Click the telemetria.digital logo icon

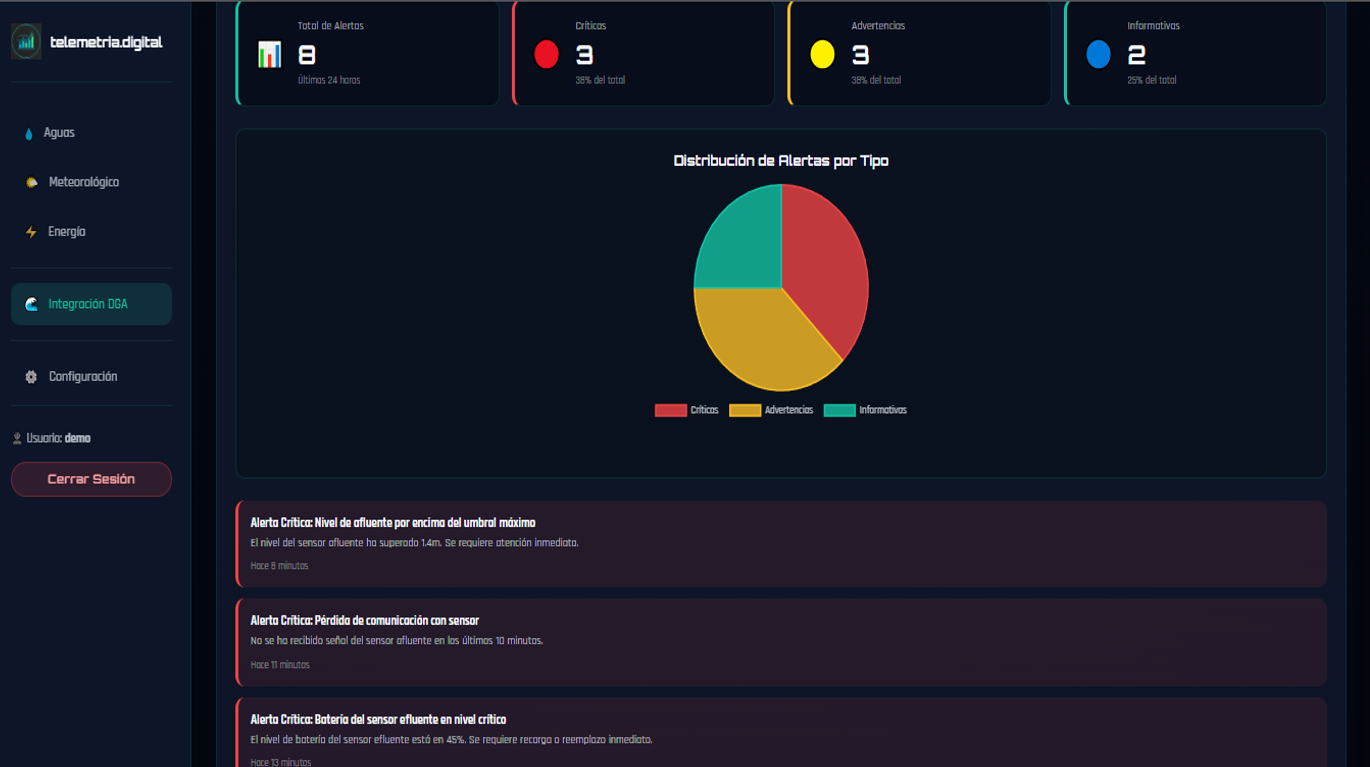coord(25,42)
